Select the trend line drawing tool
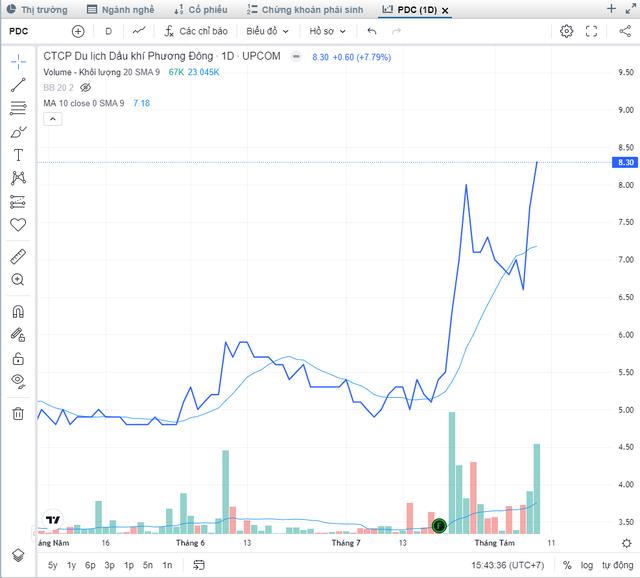Image resolution: width=640 pixels, height=578 pixels. [x=18, y=85]
